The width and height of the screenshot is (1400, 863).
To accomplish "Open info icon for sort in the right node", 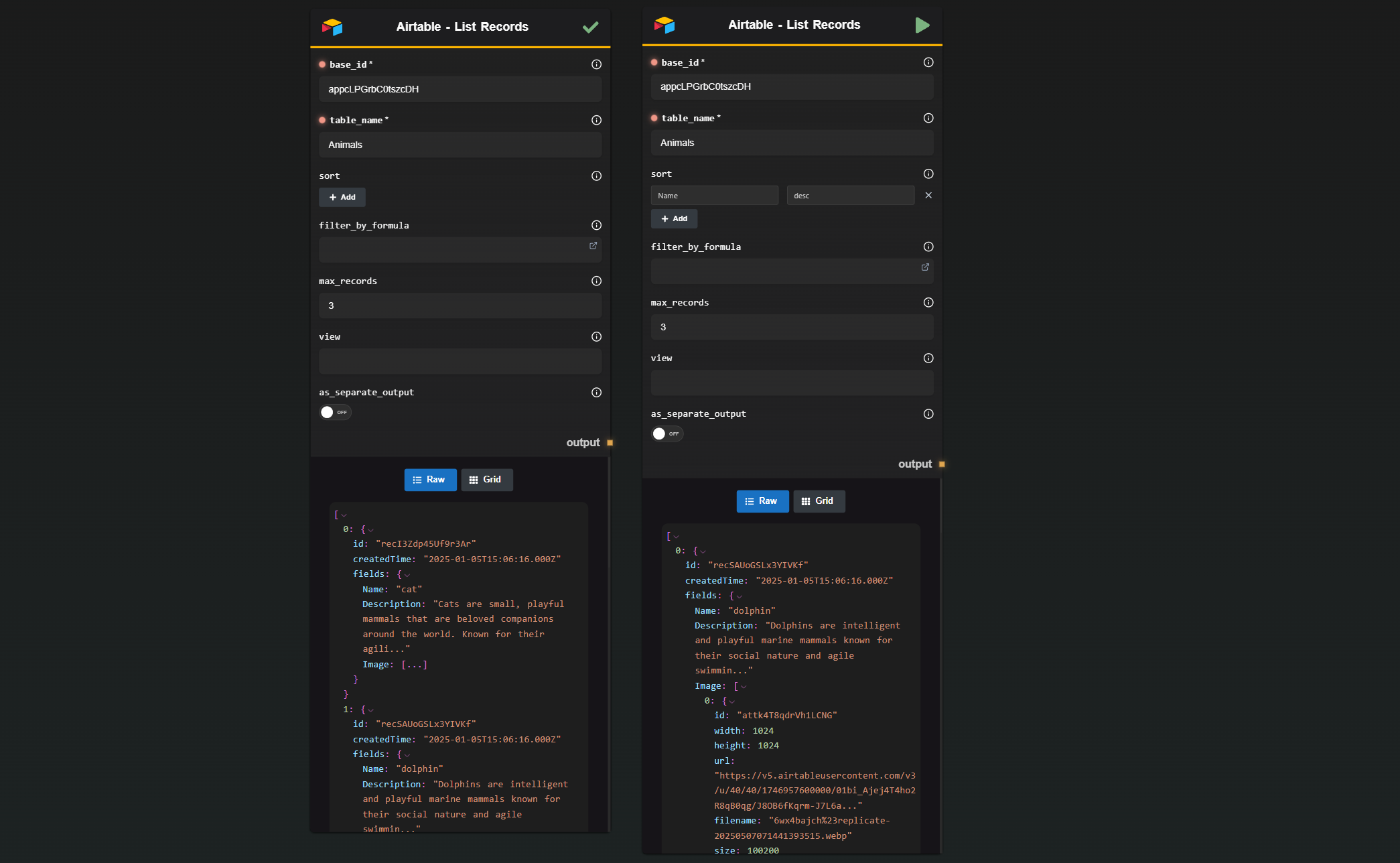I will pos(928,174).
